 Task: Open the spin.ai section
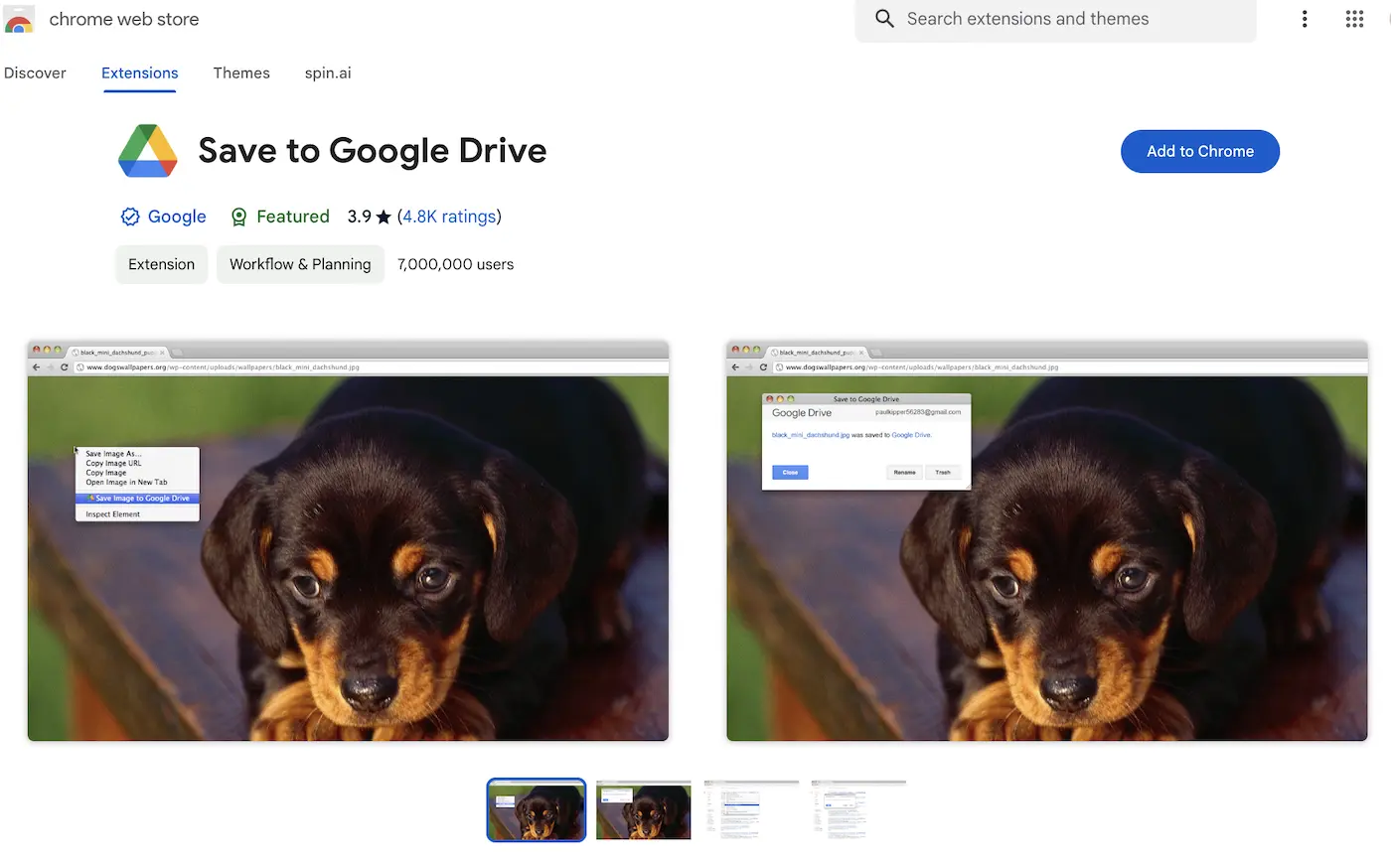click(x=328, y=72)
